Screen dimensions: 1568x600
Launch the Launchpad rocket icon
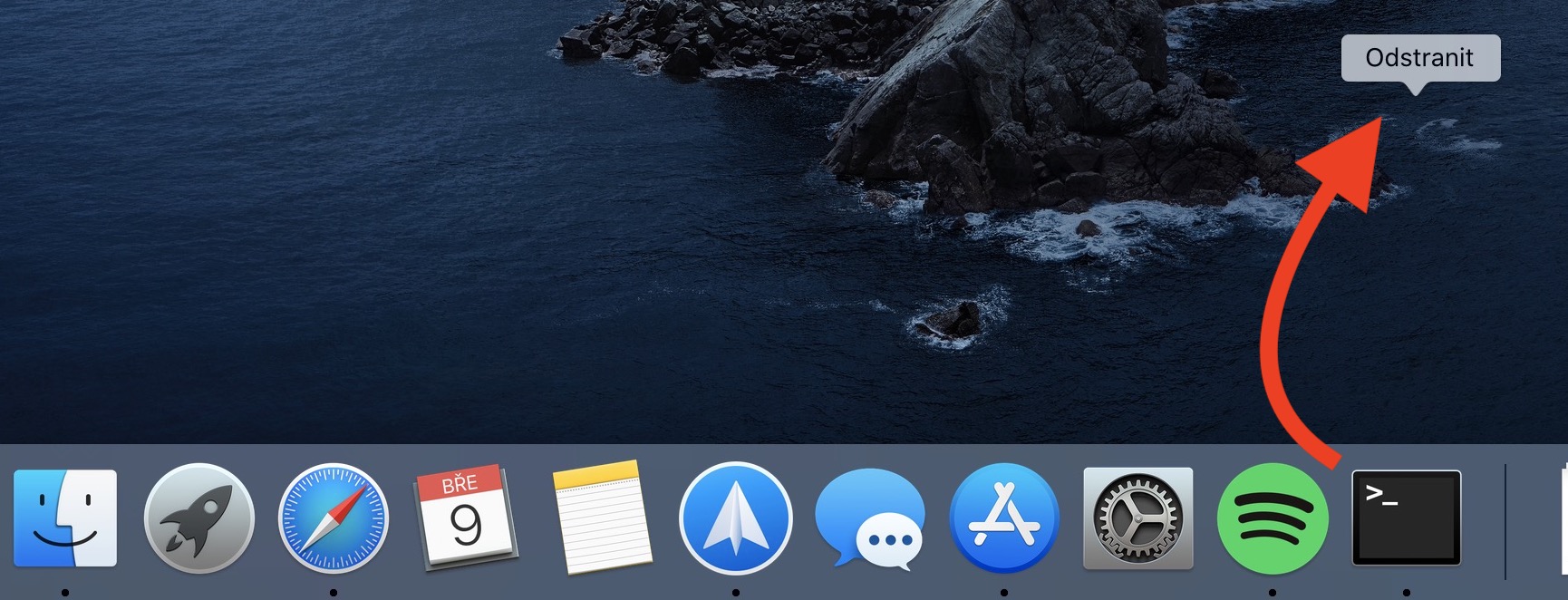pyautogui.click(x=199, y=518)
